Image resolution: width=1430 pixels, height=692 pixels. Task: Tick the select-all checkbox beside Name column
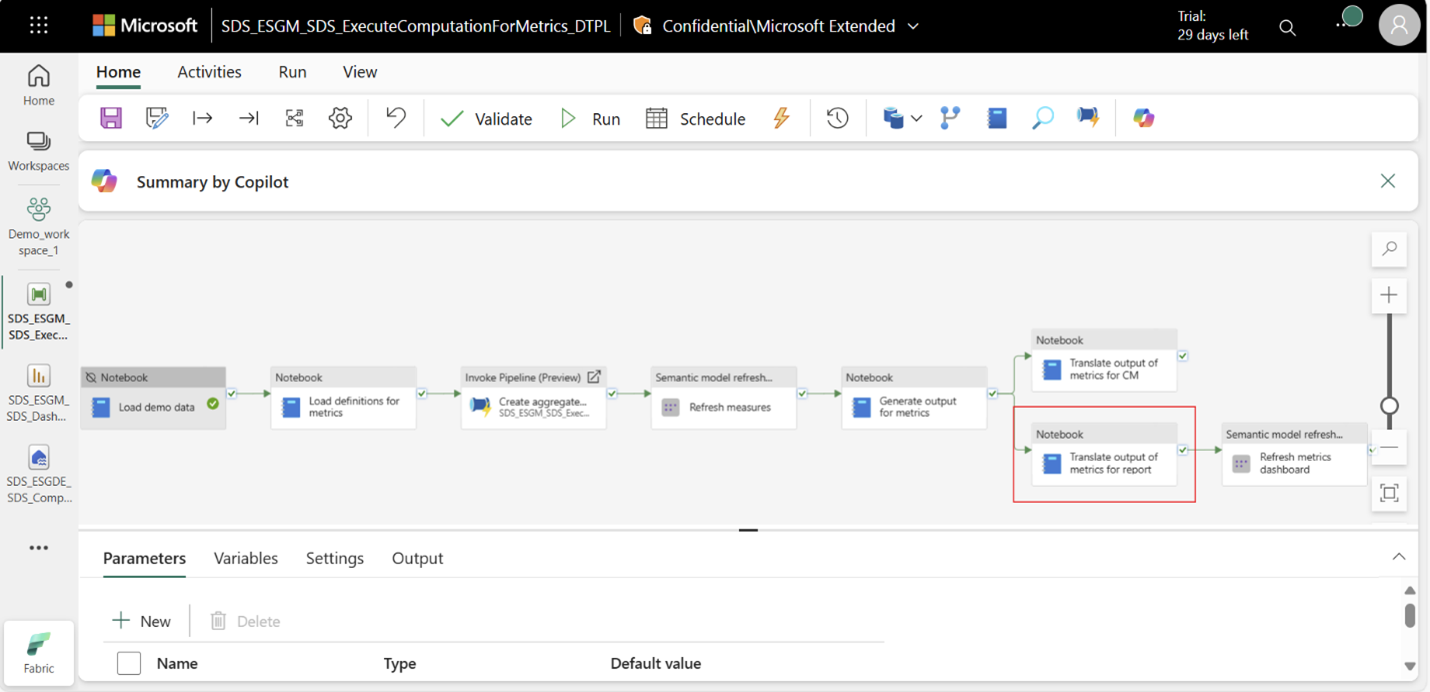point(129,663)
